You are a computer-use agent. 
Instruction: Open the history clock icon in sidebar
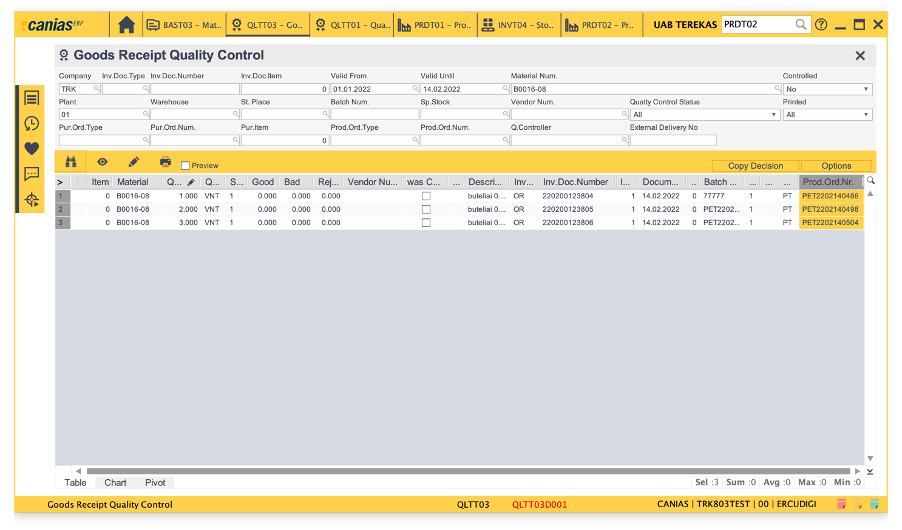click(x=32, y=123)
